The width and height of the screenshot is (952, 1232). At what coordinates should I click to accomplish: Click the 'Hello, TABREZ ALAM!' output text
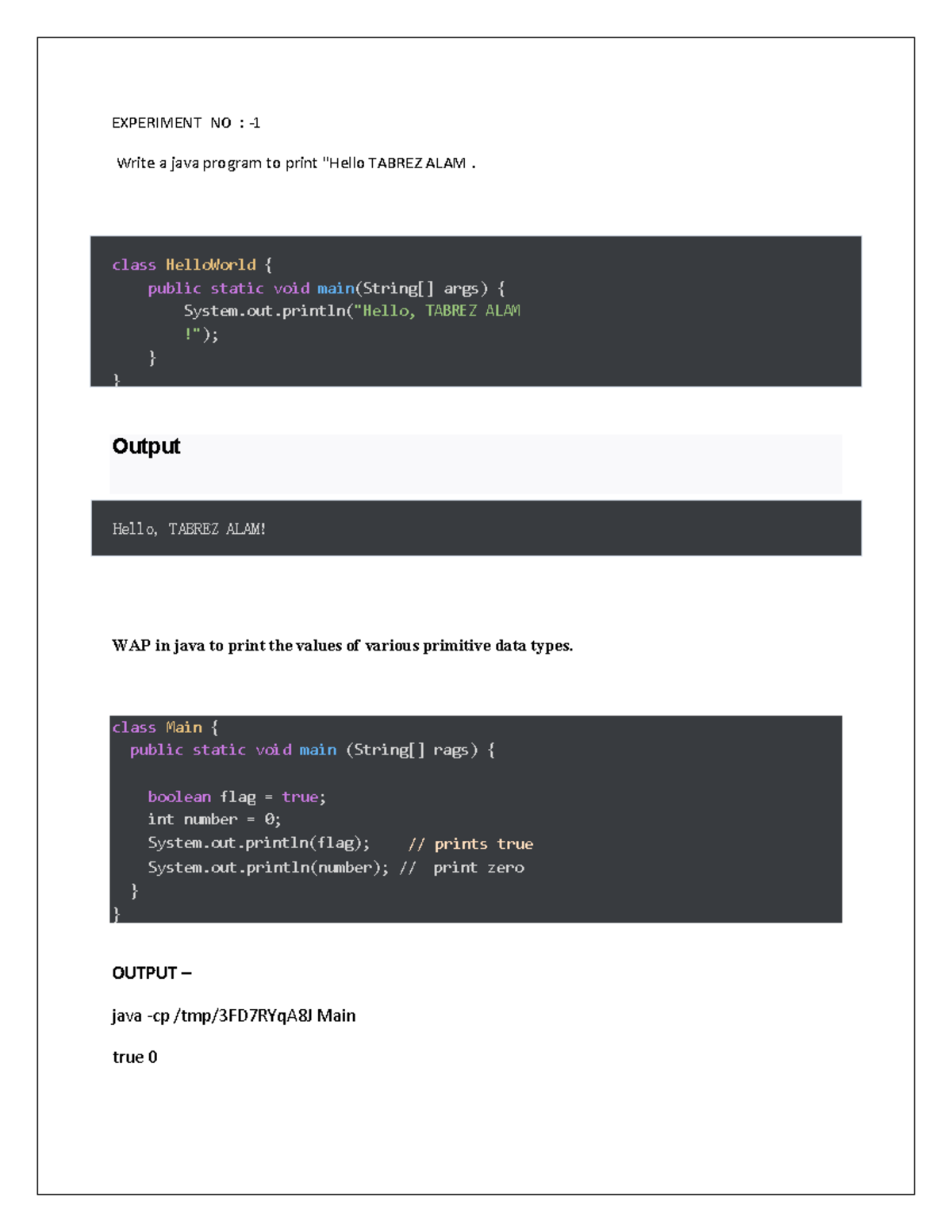point(189,529)
